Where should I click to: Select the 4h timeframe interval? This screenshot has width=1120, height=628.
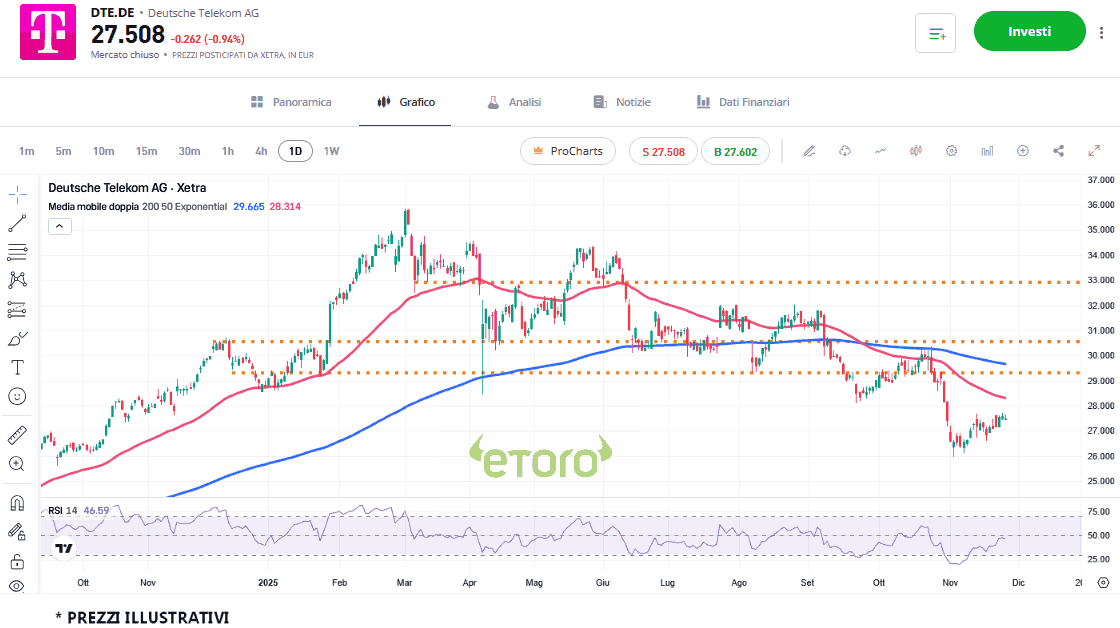tap(261, 151)
